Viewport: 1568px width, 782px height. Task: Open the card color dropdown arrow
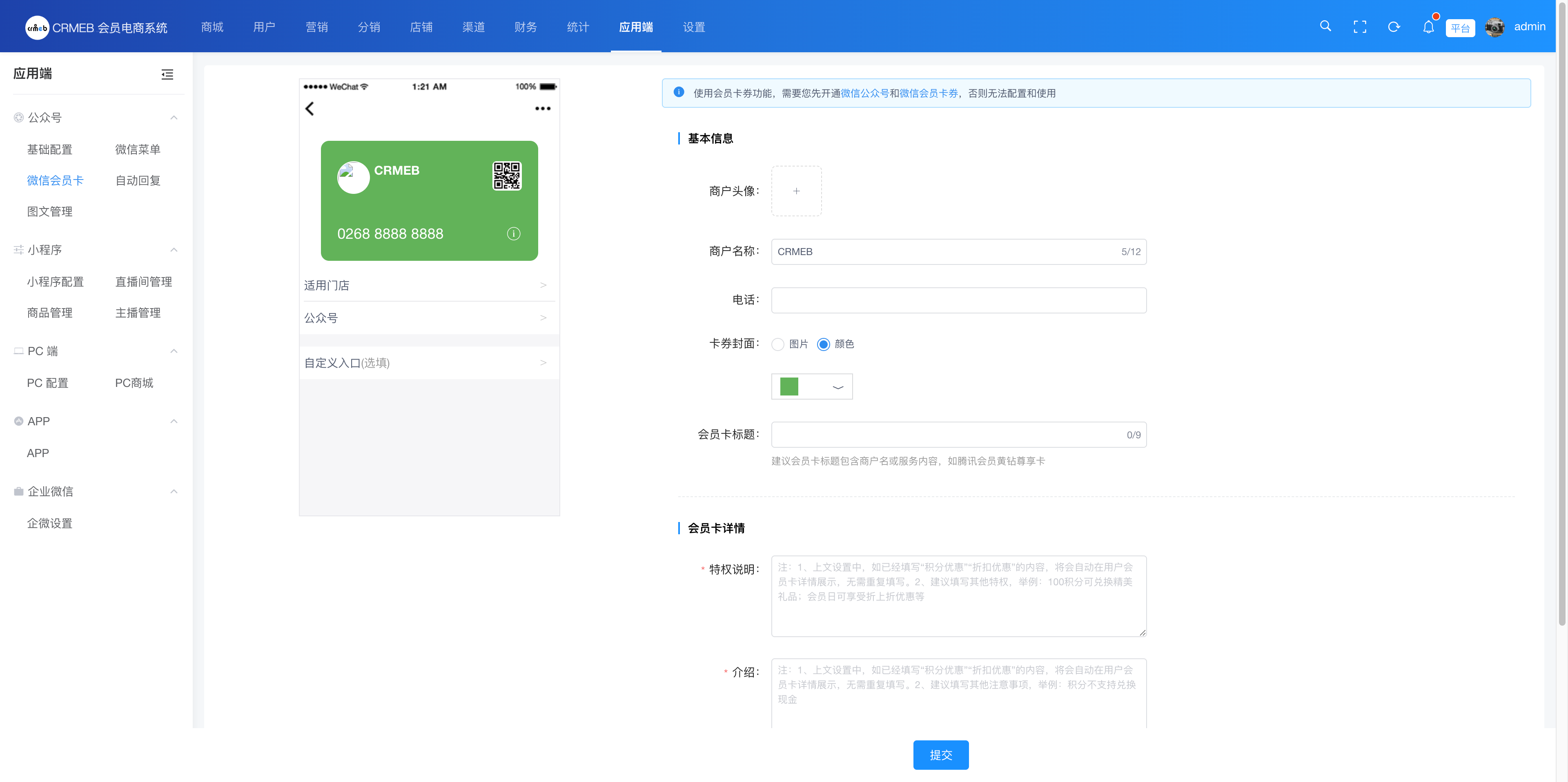[837, 387]
